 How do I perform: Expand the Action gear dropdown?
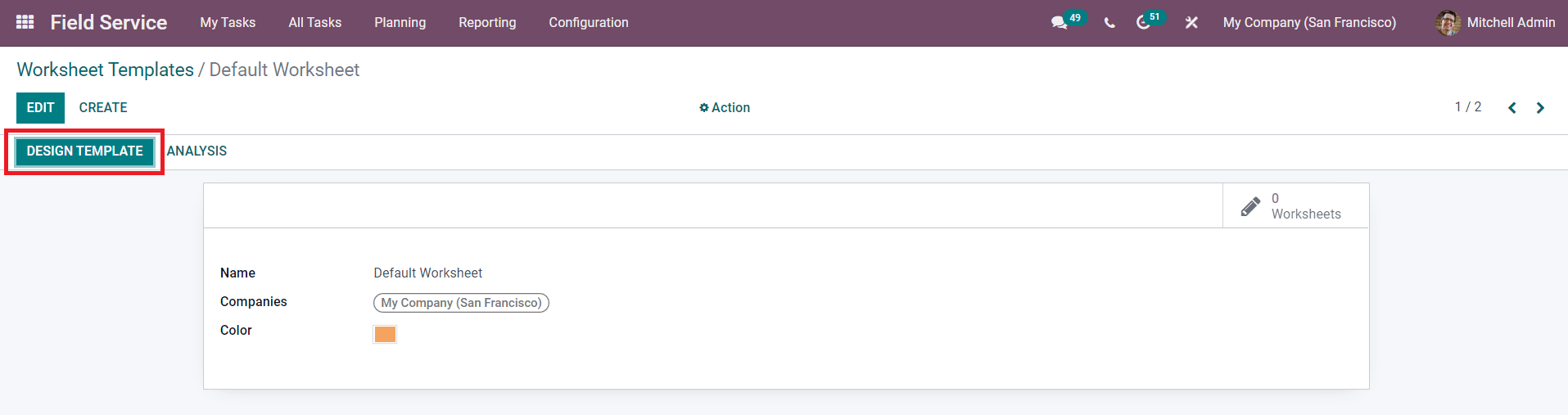click(725, 107)
